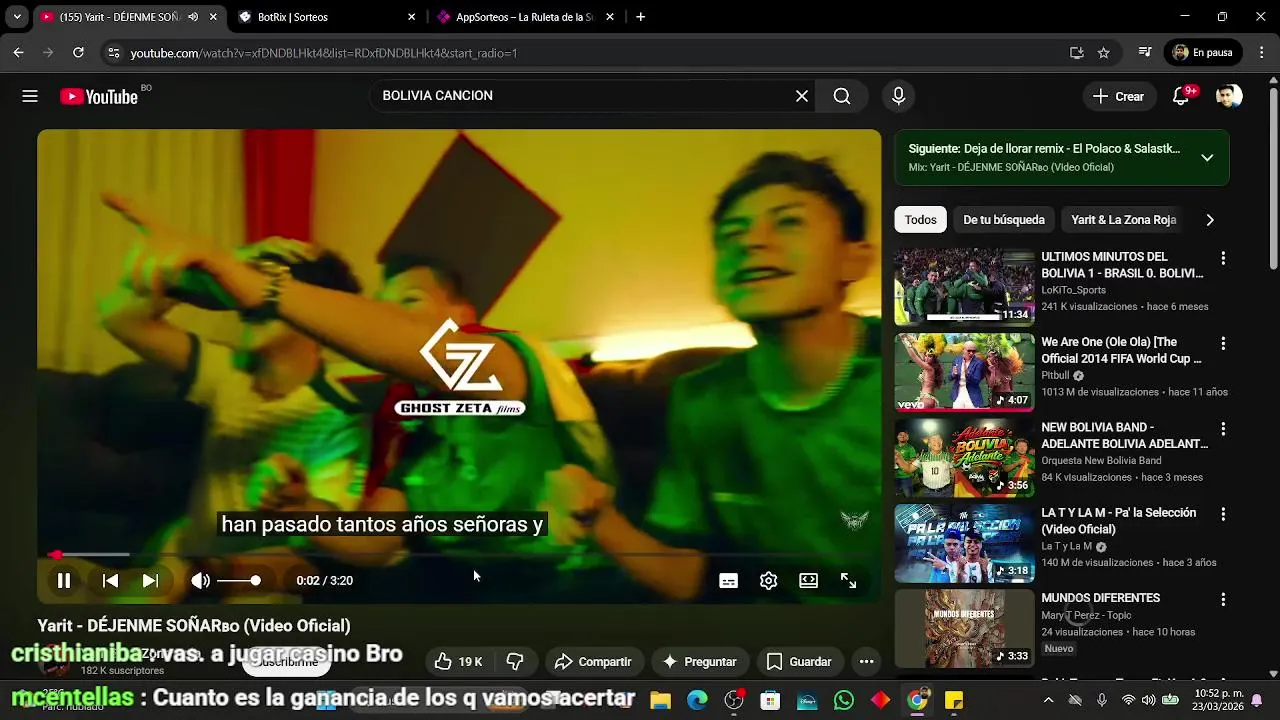Open LoKiTo_Sports channel name
Viewport: 1280px width, 720px height.
(x=1073, y=290)
